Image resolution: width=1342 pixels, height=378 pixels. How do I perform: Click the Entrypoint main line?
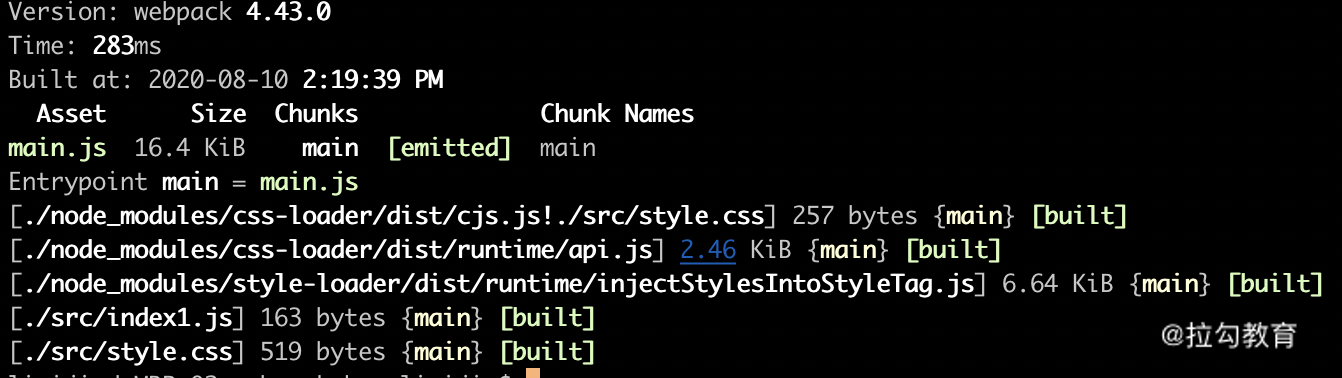[x=183, y=182]
